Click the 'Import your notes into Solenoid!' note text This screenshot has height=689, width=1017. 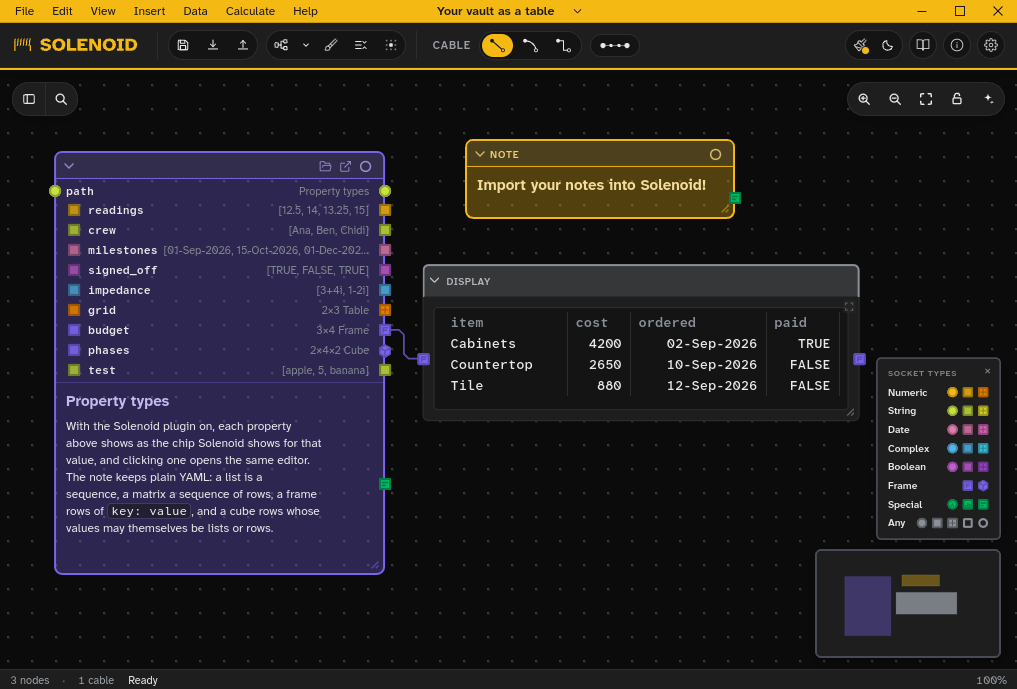(591, 185)
